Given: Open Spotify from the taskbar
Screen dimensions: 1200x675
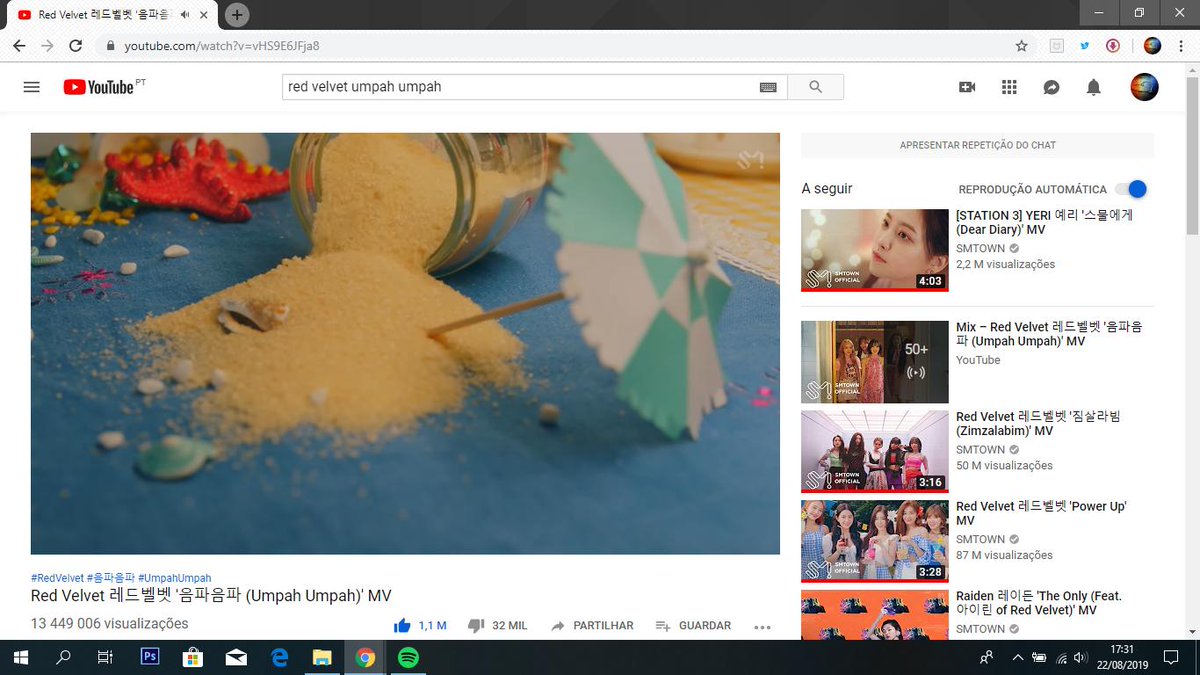Looking at the screenshot, I should coord(408,657).
